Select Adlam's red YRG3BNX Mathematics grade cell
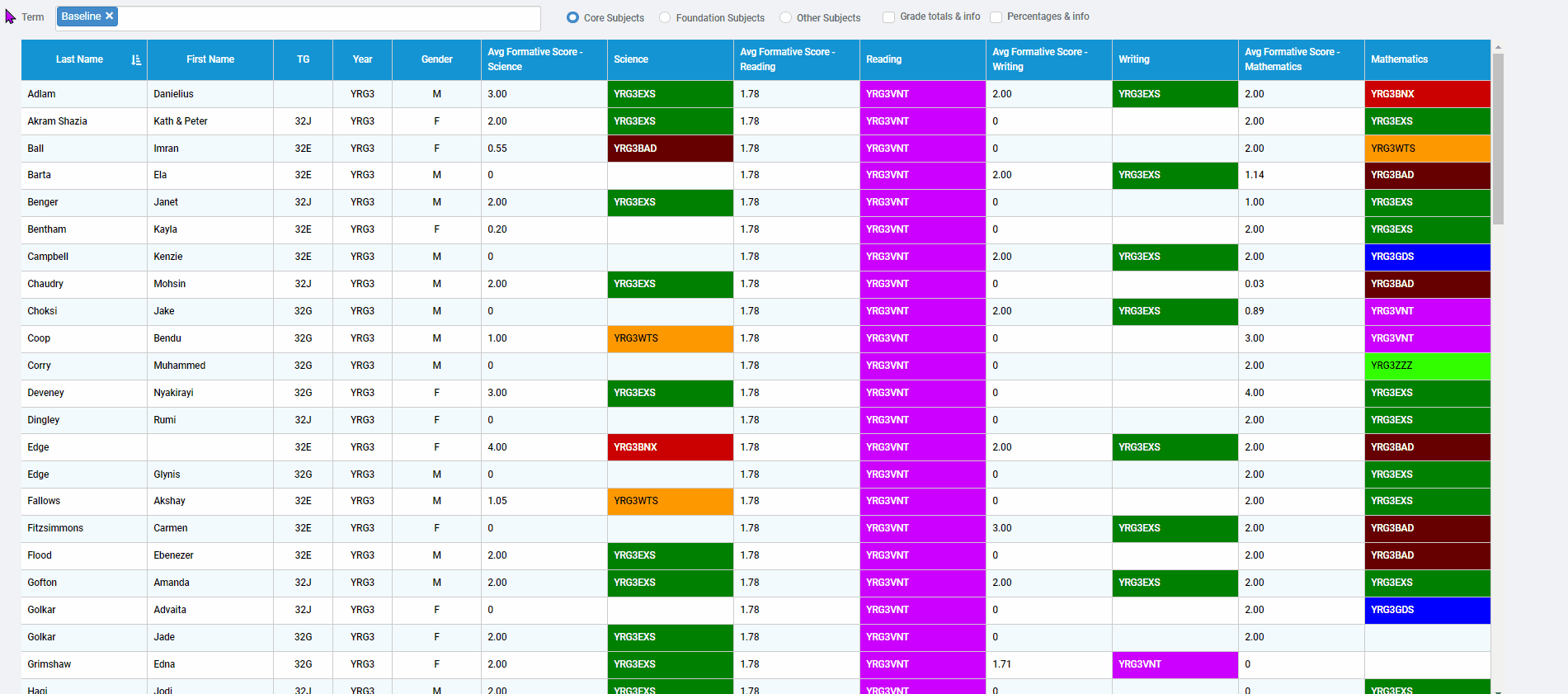1568x694 pixels. 1427,94
